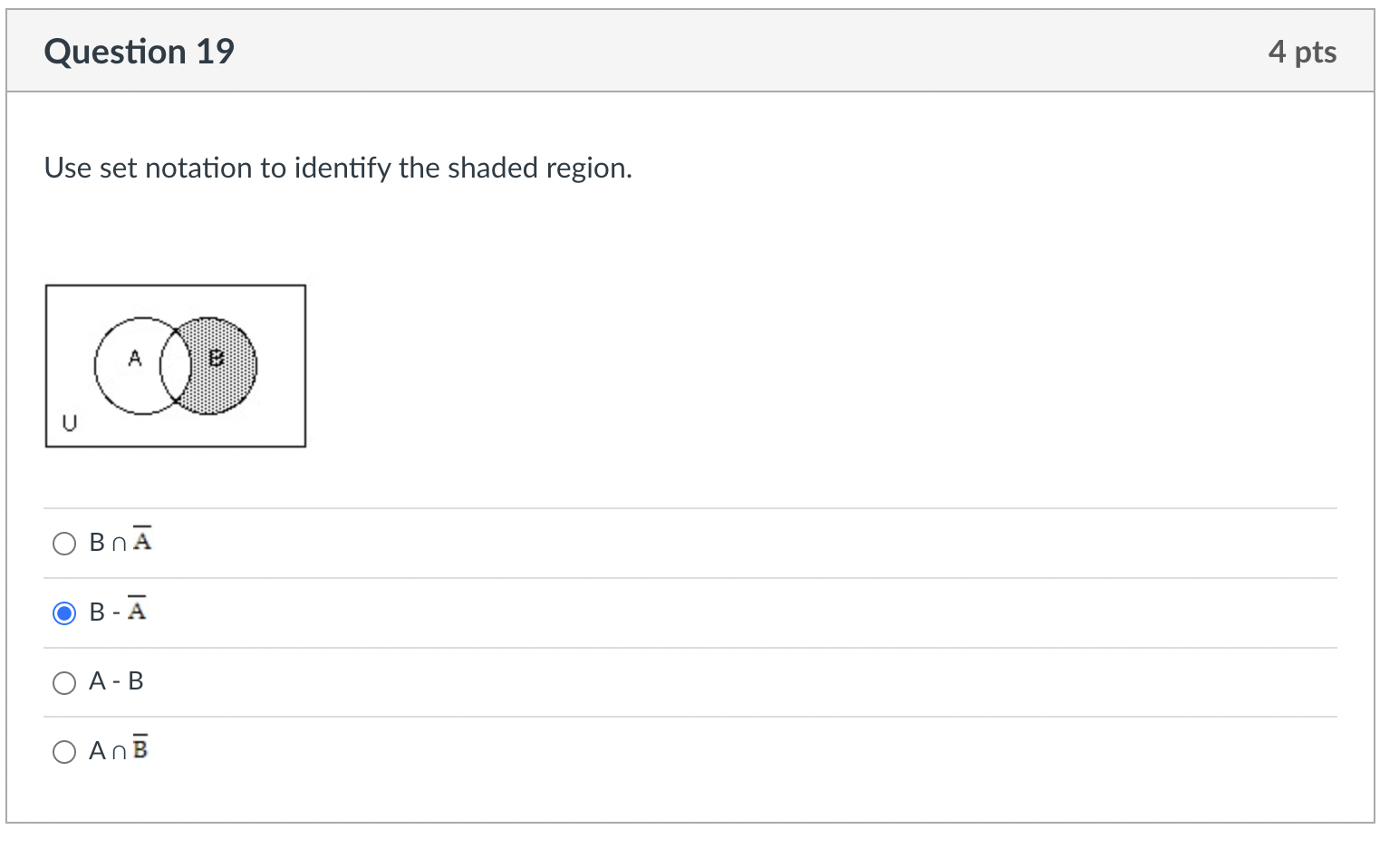Click the Question 19 heading
Viewport: 1399px width, 868px height.
[139, 52]
